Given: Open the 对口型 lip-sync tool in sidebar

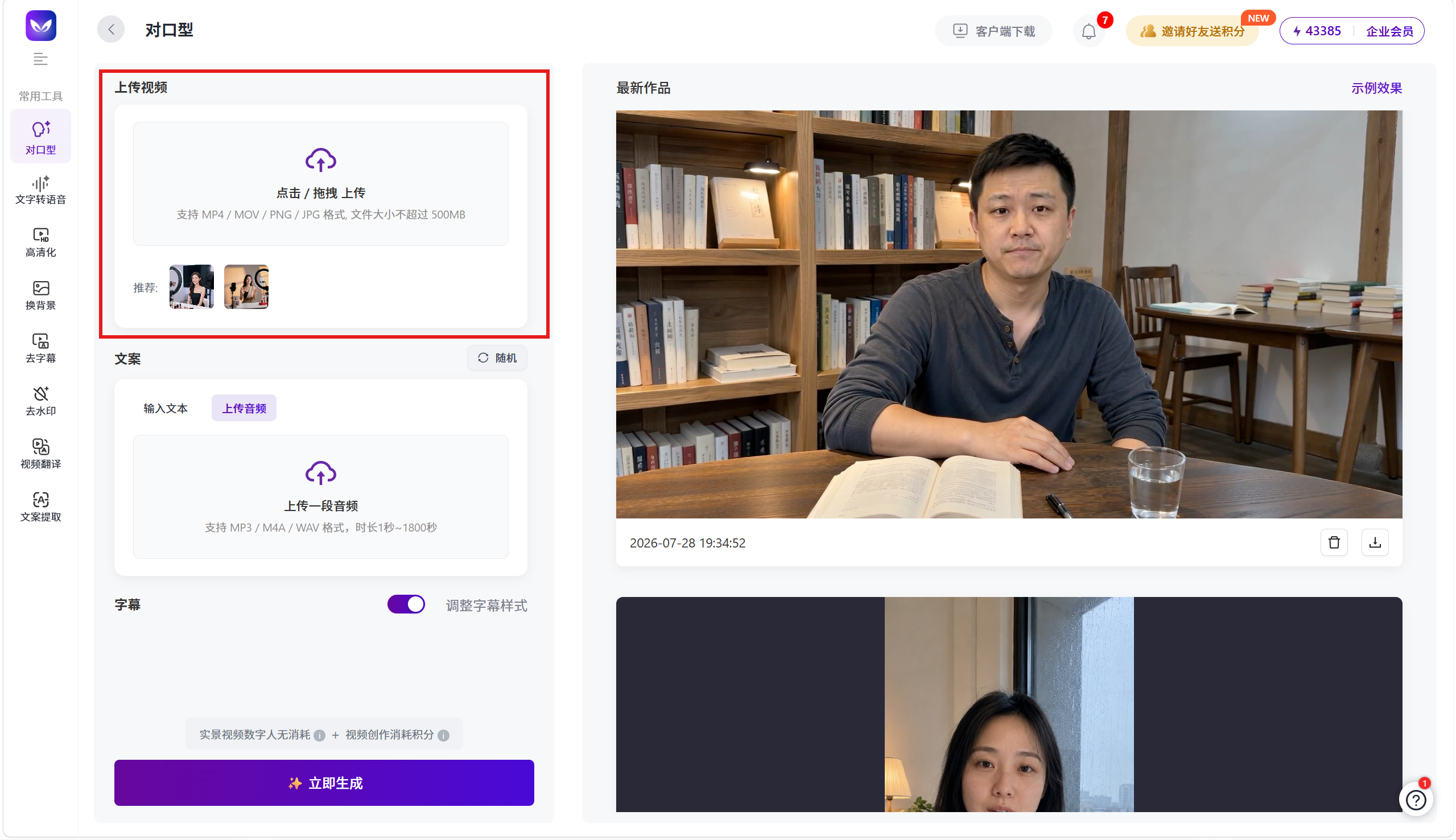Looking at the screenshot, I should coord(40,137).
